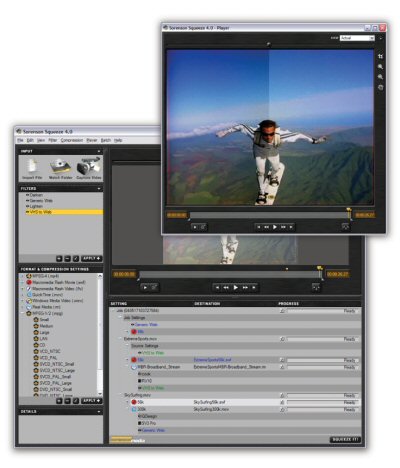This screenshot has height=468, width=400.
Task: Open the Filter menu
Action: pyautogui.click(x=53, y=140)
